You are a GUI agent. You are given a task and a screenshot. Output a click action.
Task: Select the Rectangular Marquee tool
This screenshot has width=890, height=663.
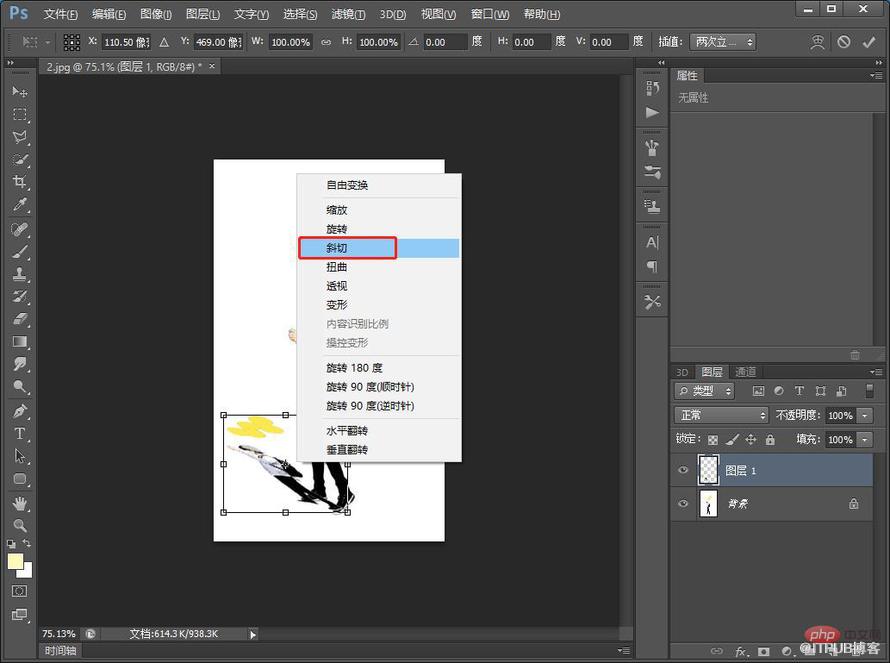point(20,114)
